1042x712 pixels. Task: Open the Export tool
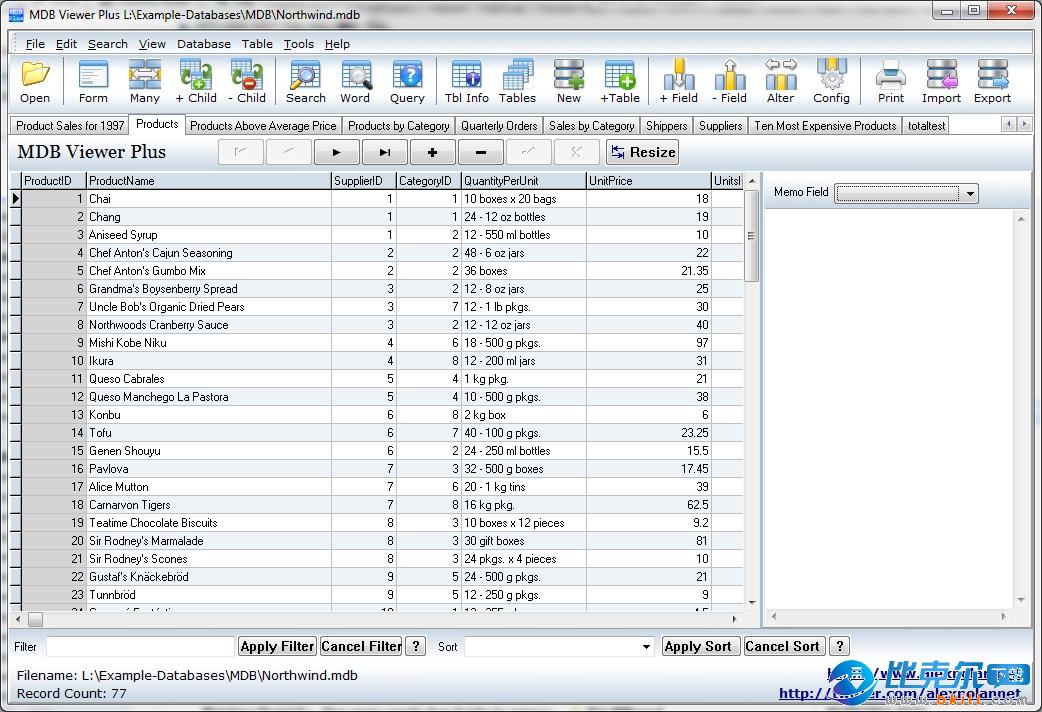(992, 81)
